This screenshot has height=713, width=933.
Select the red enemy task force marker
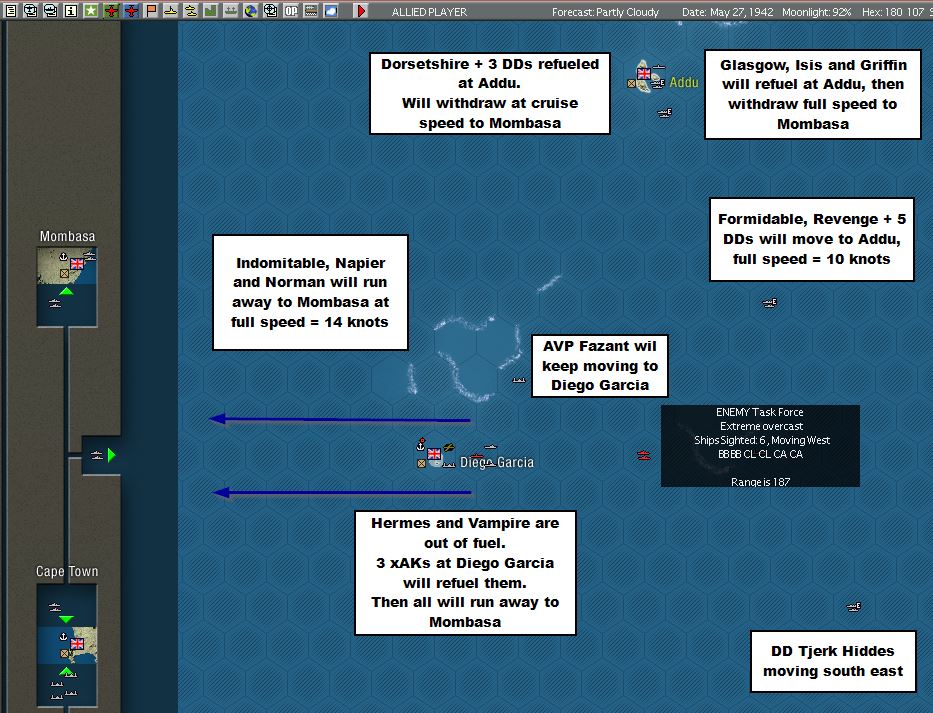pyautogui.click(x=643, y=455)
